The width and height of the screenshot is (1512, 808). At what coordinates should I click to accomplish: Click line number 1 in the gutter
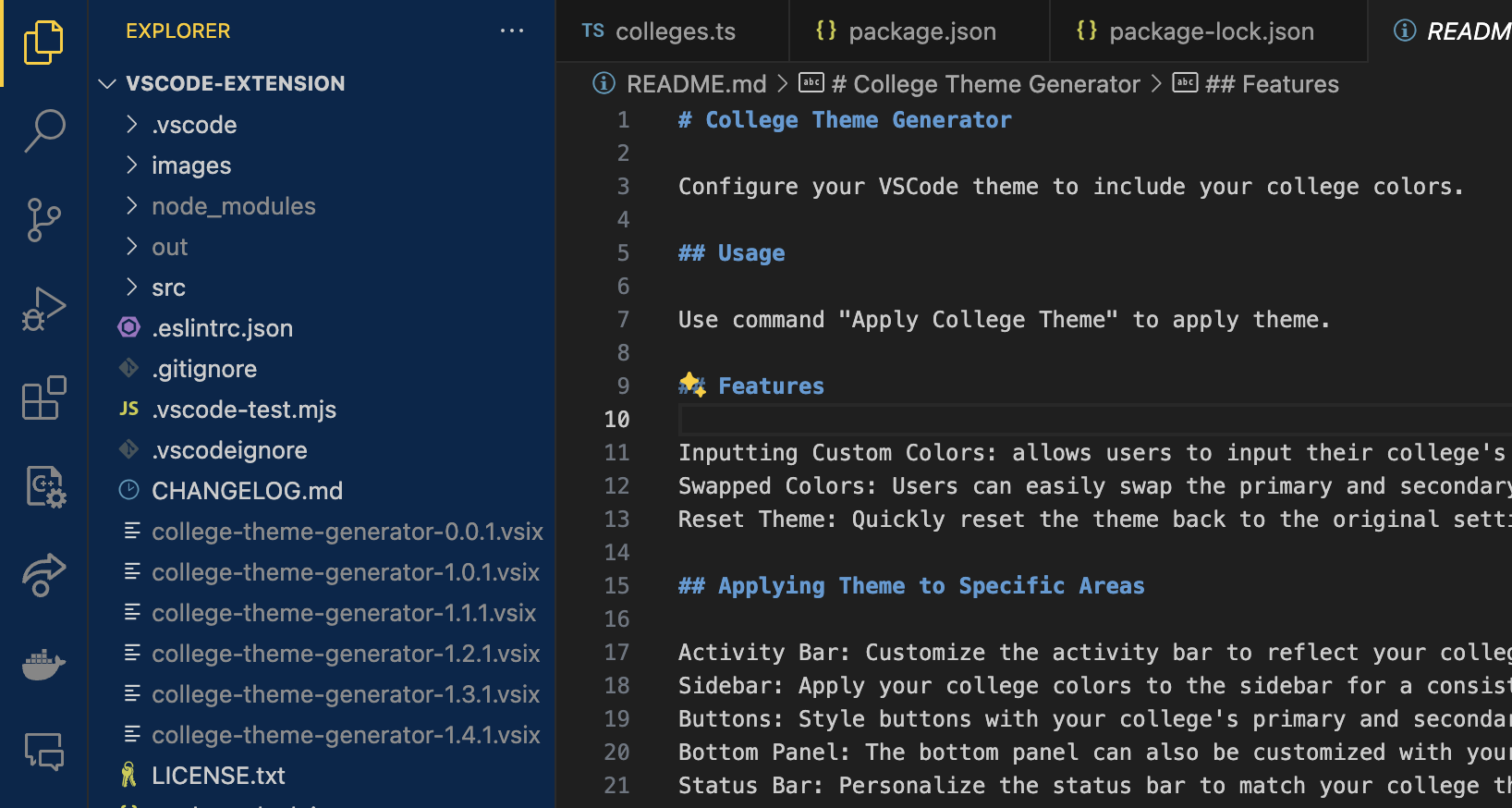[623, 120]
